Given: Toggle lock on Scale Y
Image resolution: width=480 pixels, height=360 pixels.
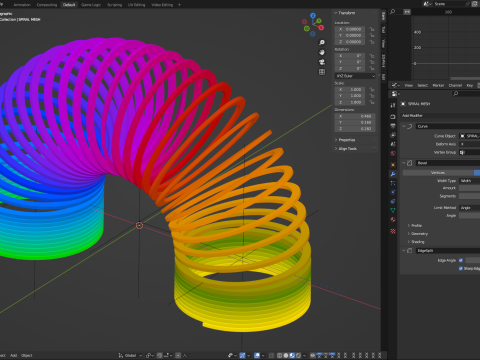Looking at the screenshot, I should pos(372,96).
